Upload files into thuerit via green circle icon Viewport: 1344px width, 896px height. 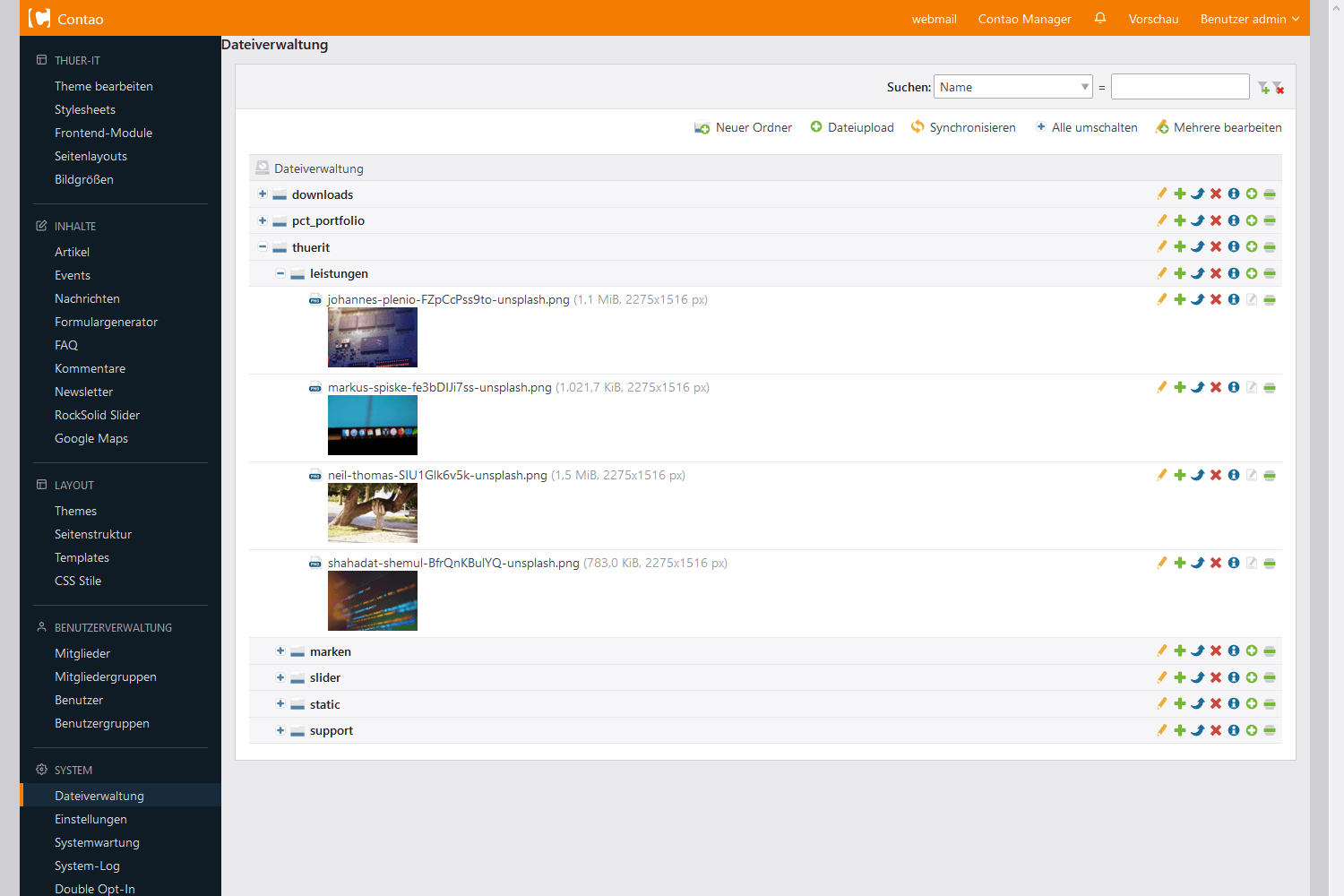point(1252,246)
